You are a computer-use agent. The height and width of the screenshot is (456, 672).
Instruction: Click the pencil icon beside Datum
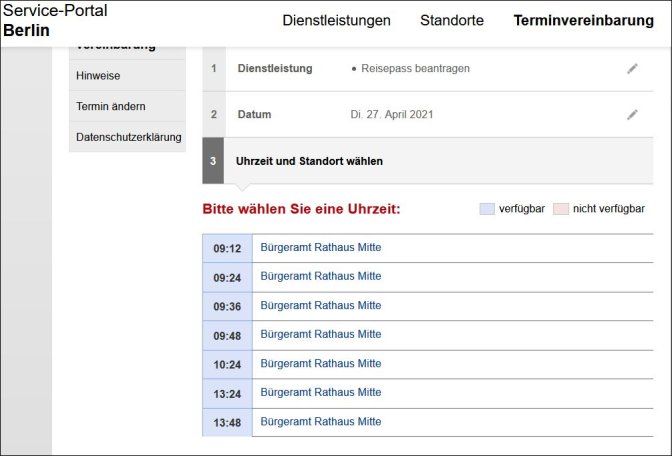tap(632, 114)
